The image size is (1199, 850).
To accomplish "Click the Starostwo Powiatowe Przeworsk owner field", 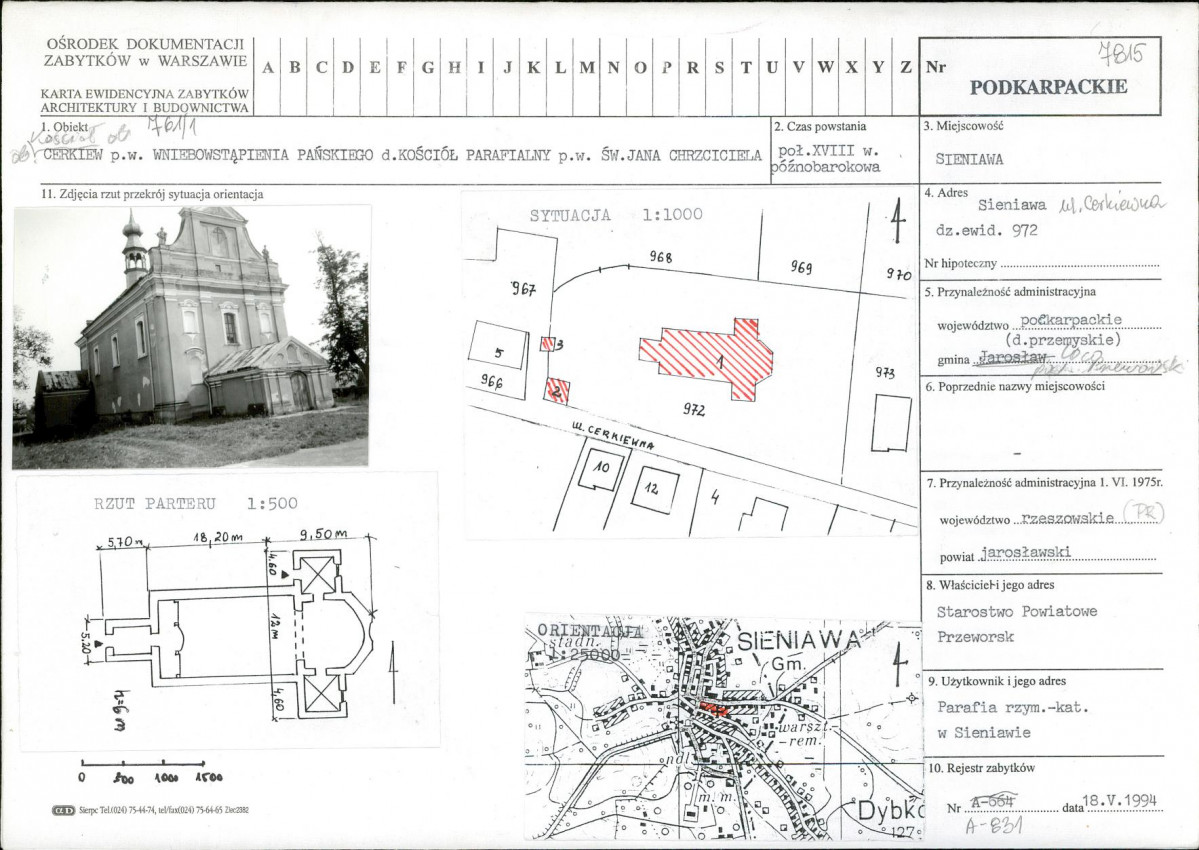I will [1017, 624].
